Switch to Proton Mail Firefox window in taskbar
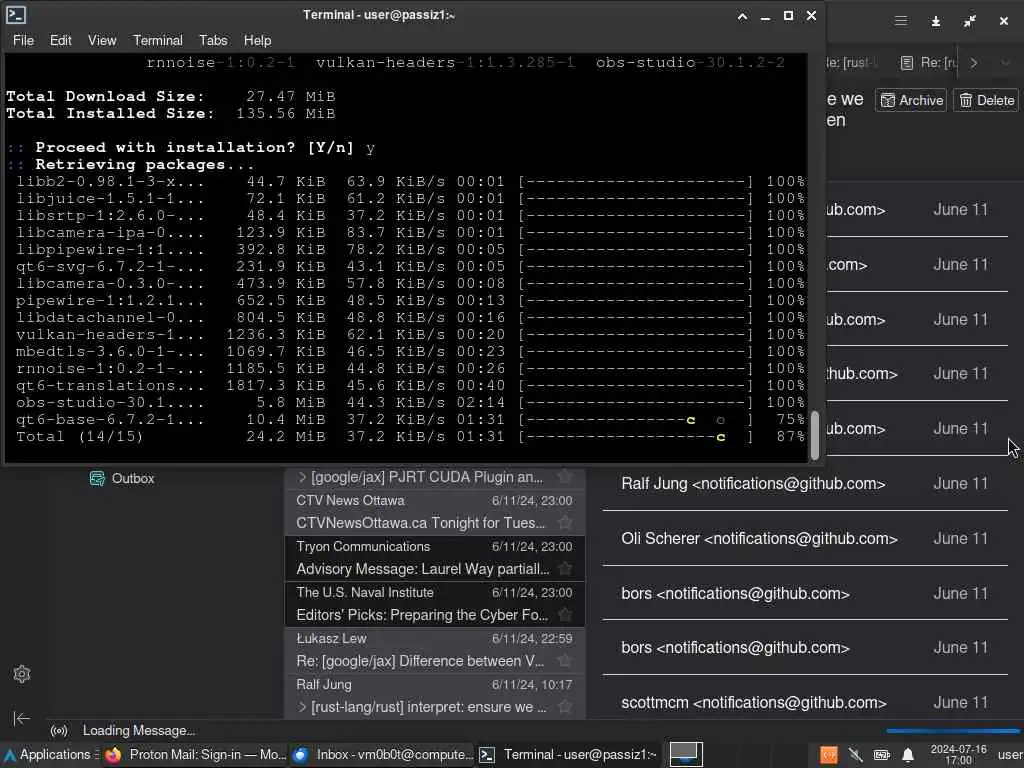This screenshot has height=768, width=1024. click(195, 755)
